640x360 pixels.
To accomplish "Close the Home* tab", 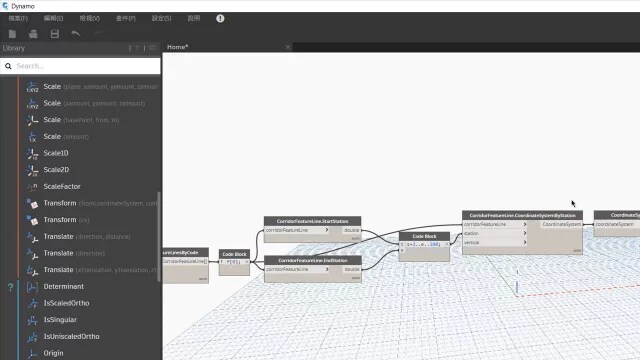I will coord(288,47).
